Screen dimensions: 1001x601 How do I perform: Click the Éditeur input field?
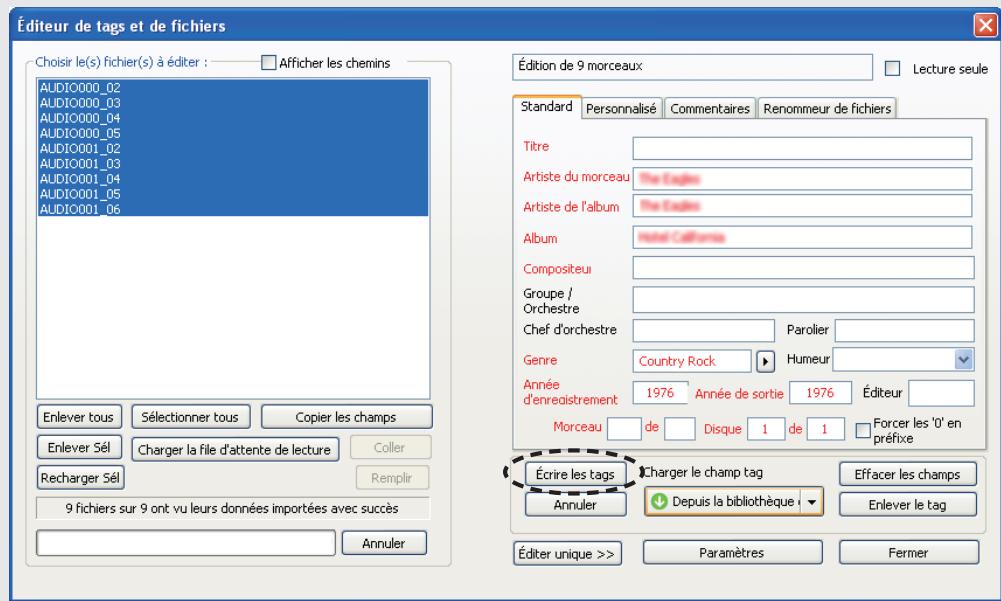941,393
